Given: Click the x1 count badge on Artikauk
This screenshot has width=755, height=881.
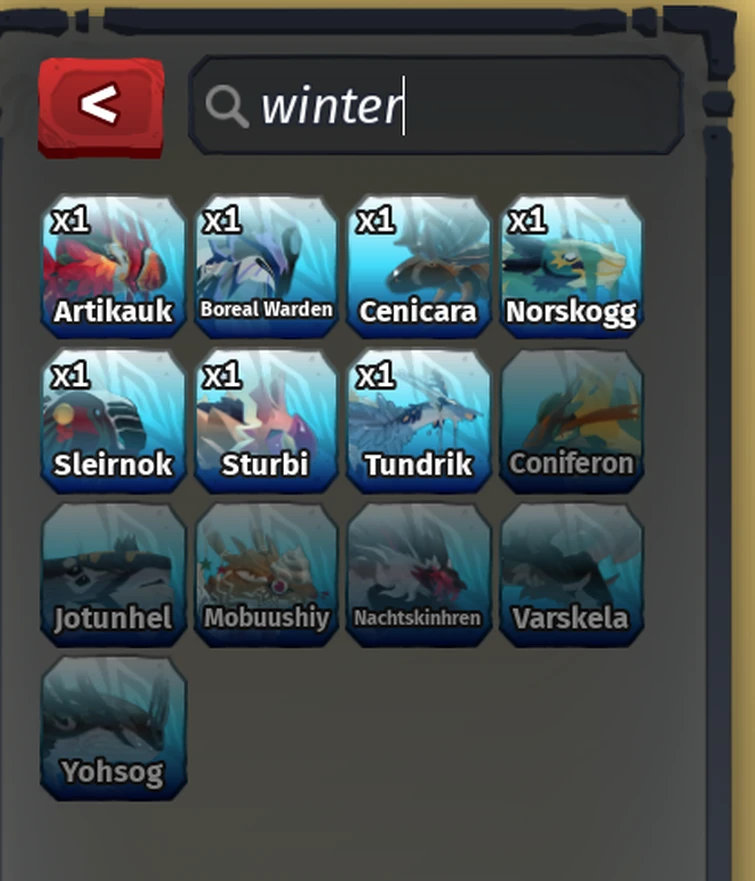Looking at the screenshot, I should tap(70, 220).
